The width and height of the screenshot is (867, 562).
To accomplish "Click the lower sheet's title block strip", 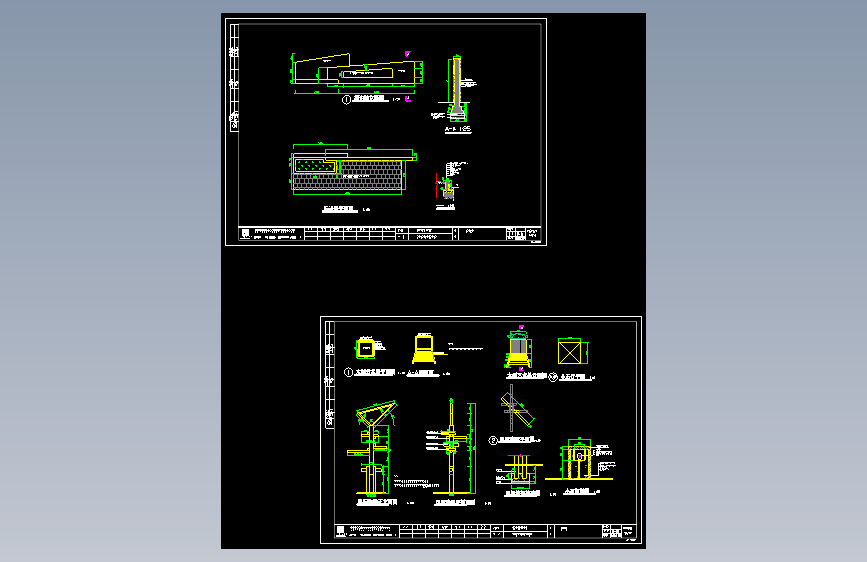I will 485,531.
